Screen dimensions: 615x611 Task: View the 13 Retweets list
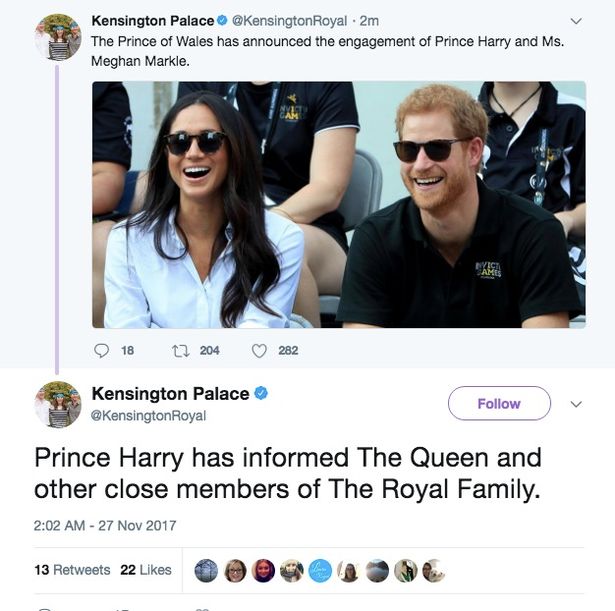(x=72, y=570)
